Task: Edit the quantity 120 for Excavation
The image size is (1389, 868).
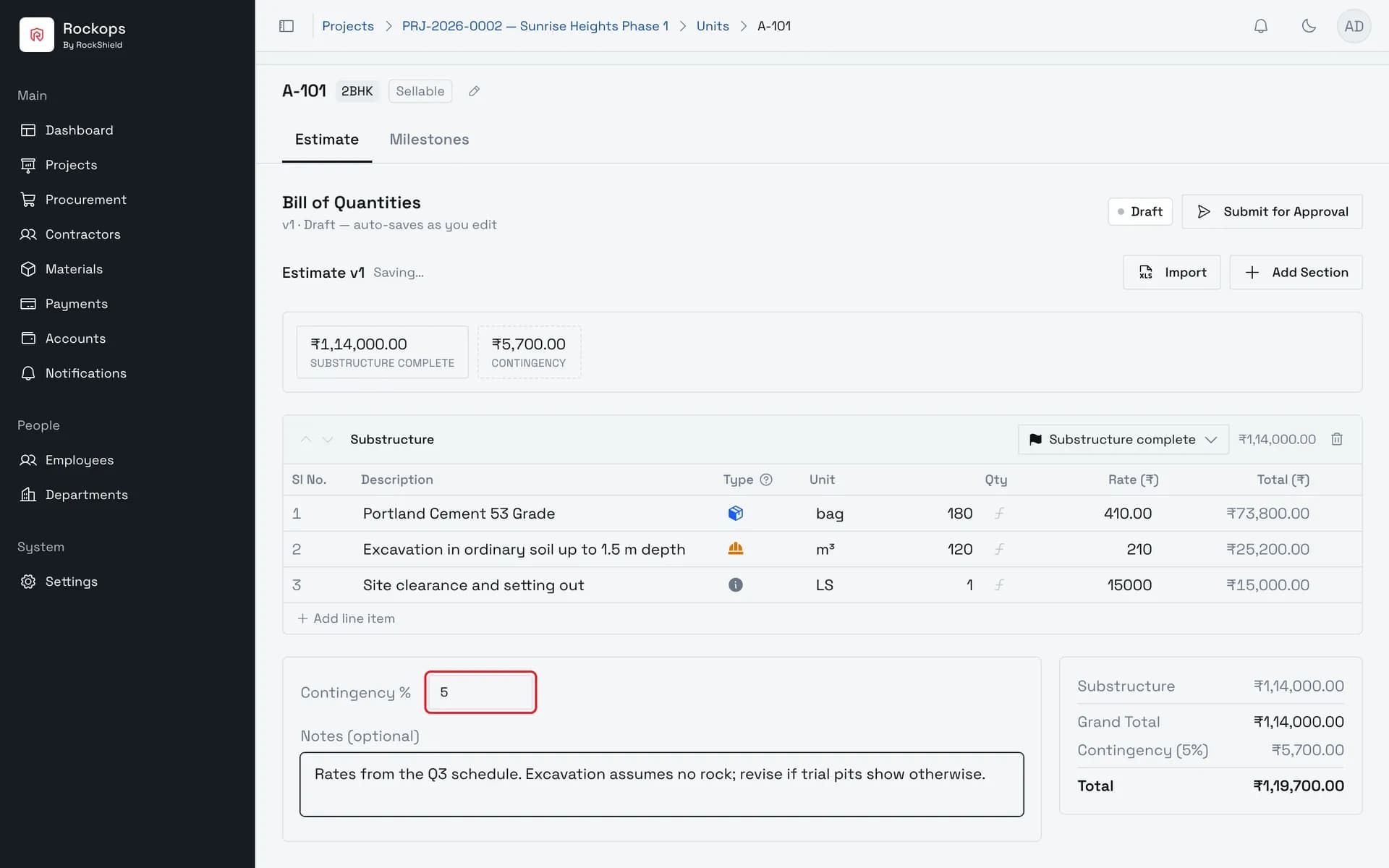Action: tap(959, 549)
